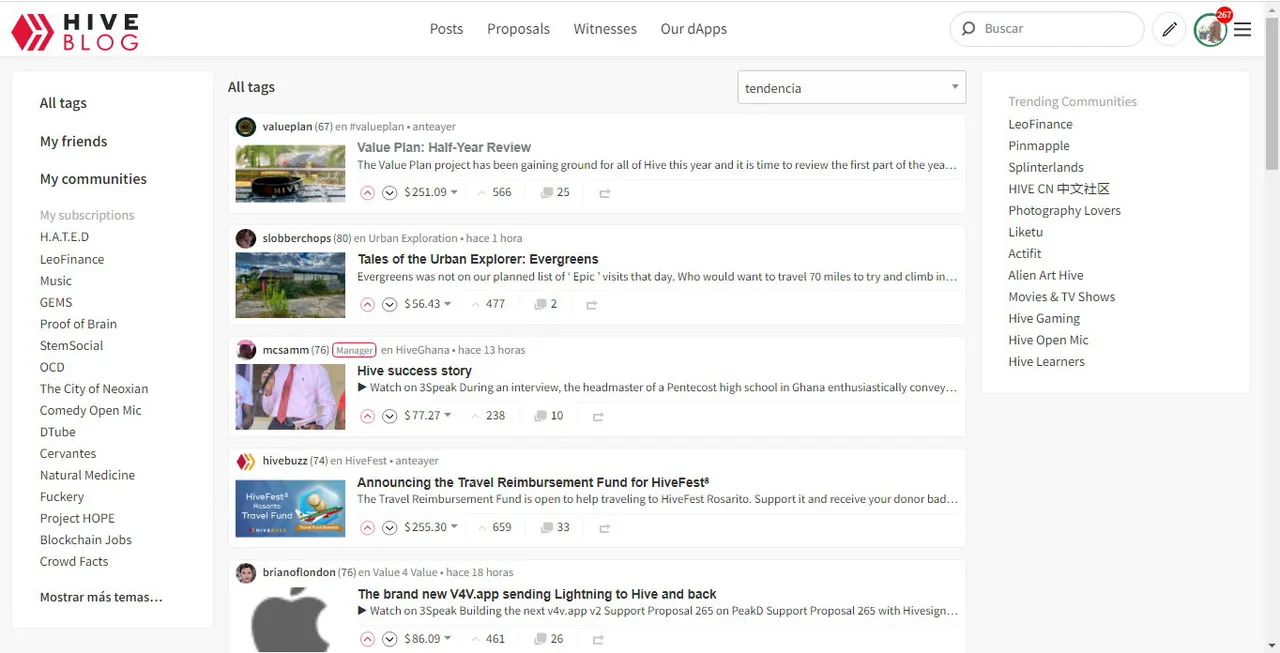Downvote the Value Plan: Half-Year Review post
1280x653 pixels.
pyautogui.click(x=390, y=193)
